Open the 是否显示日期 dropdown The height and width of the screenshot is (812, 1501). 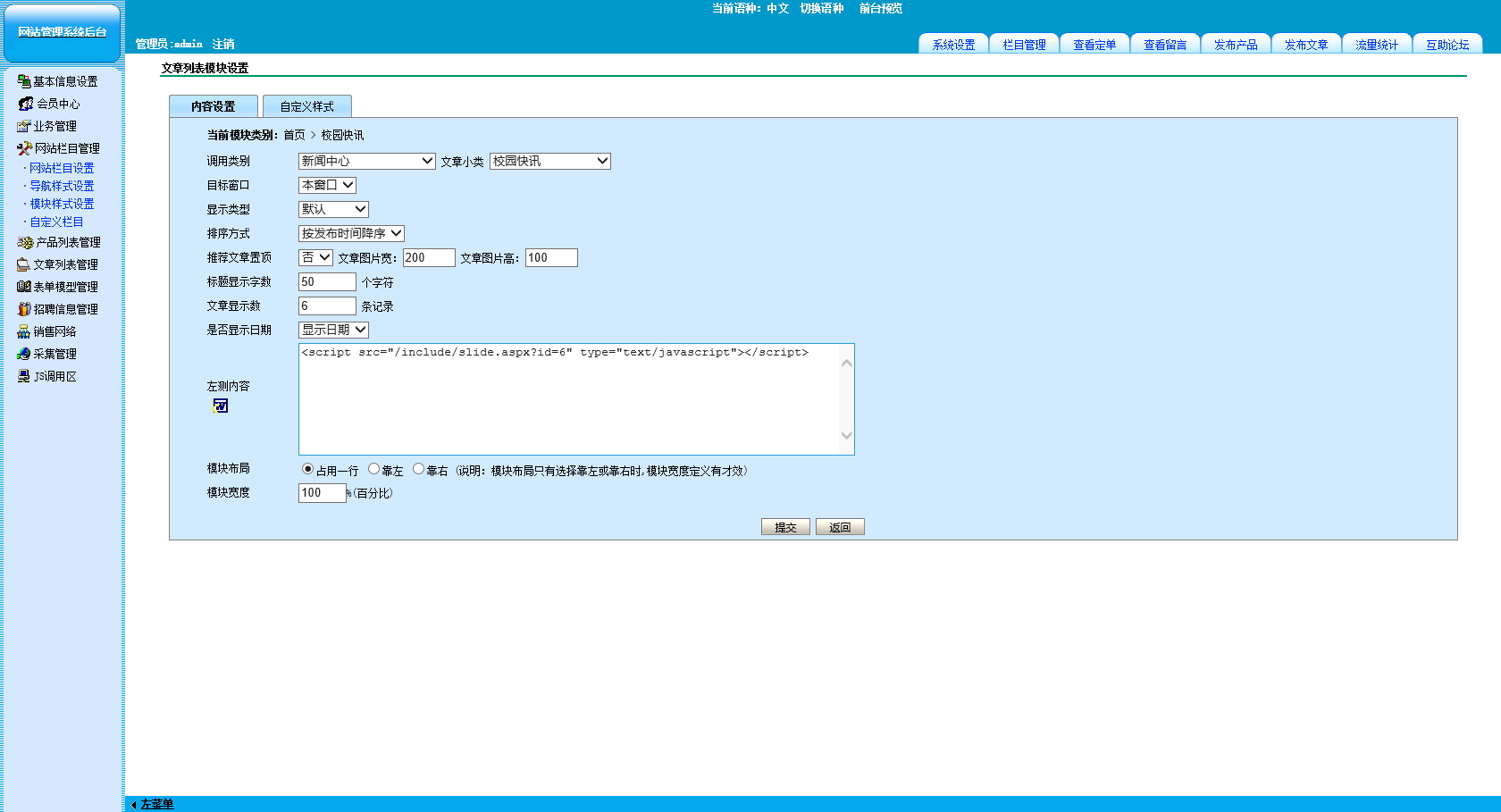tap(333, 330)
